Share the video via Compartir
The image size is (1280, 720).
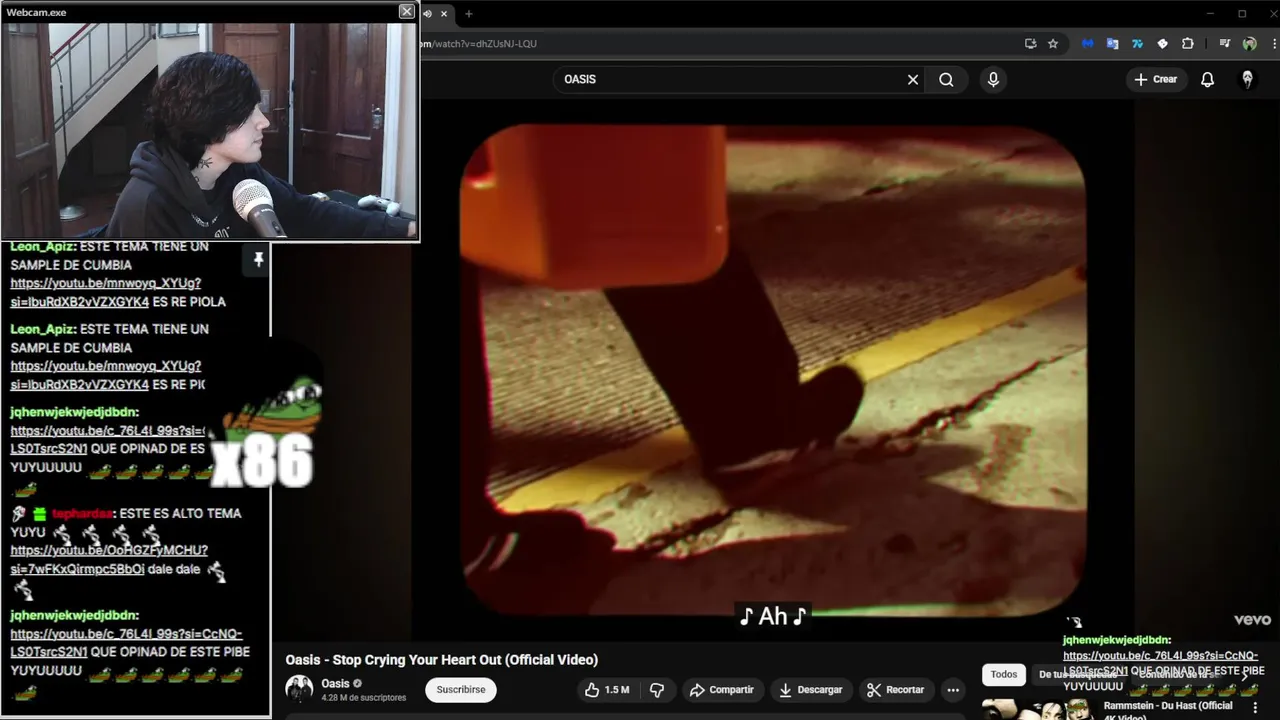click(x=721, y=690)
